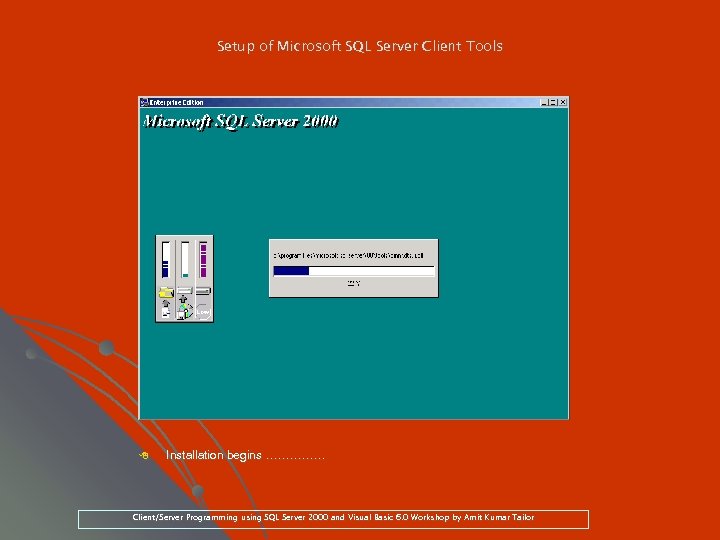Click the file path text being copied
Viewport: 720px width, 540px height.
click(348, 255)
